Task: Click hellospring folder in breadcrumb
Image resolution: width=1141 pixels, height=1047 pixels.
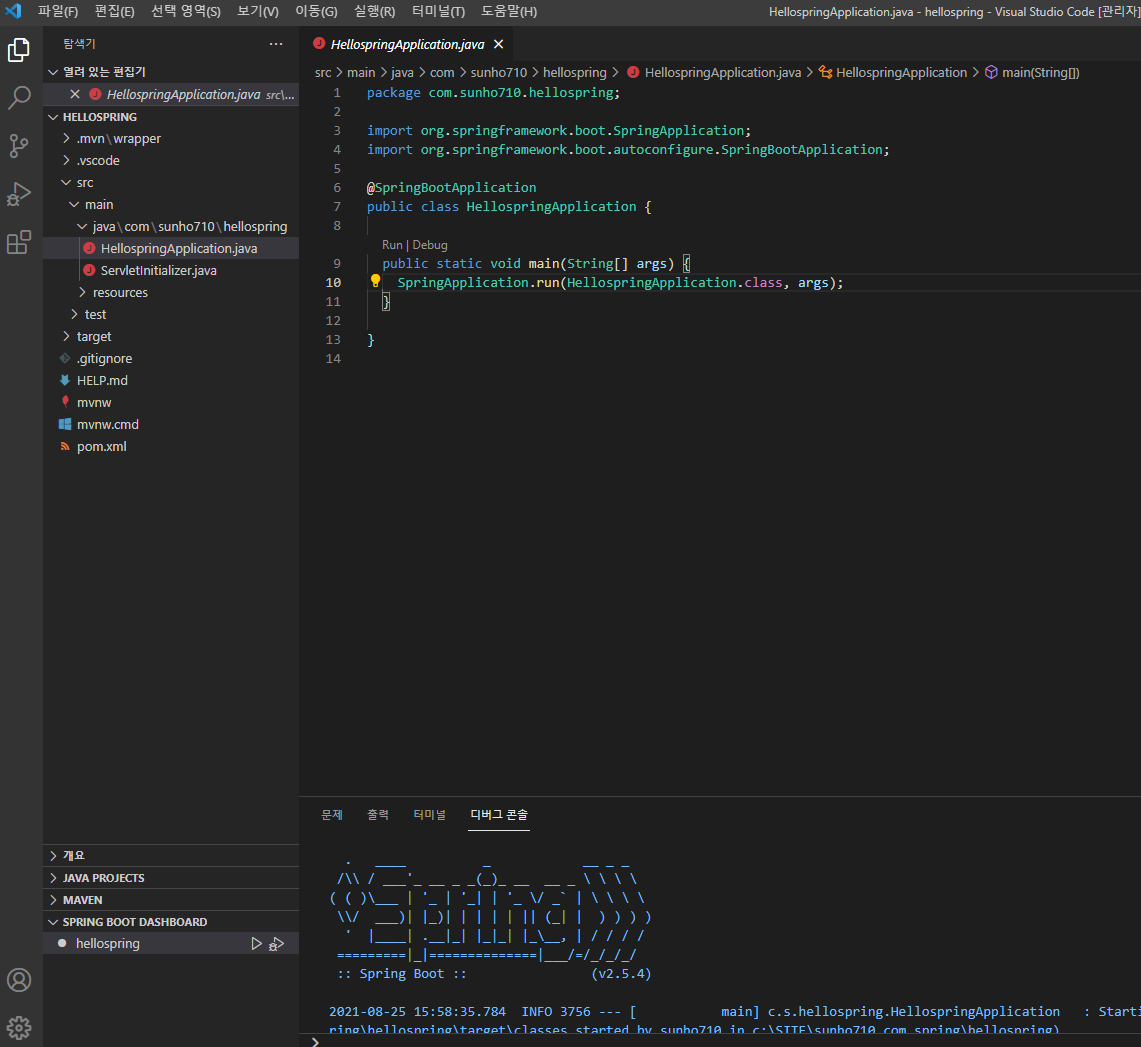Action: 574,72
